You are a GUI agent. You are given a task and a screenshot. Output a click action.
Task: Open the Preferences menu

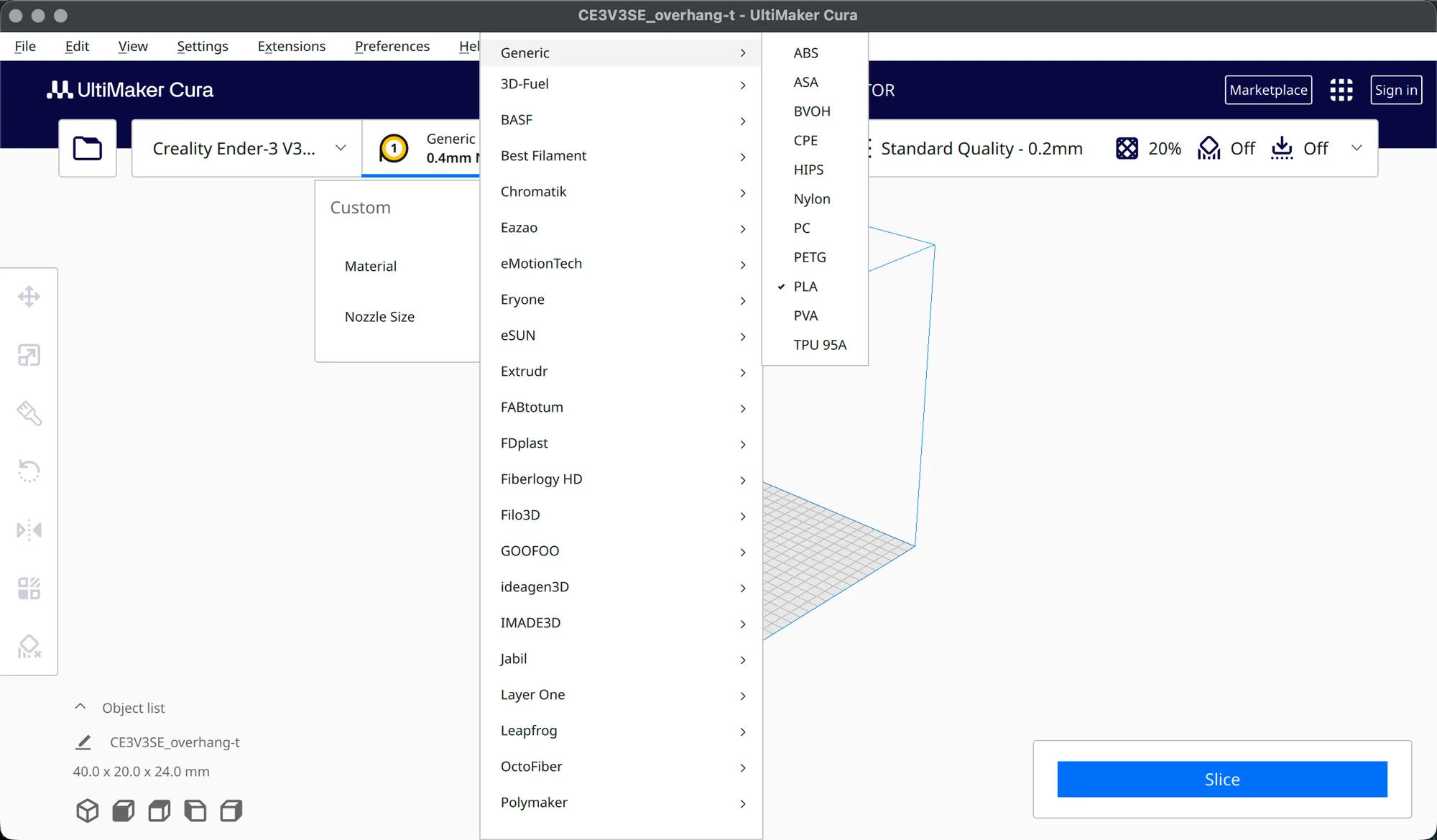(392, 46)
